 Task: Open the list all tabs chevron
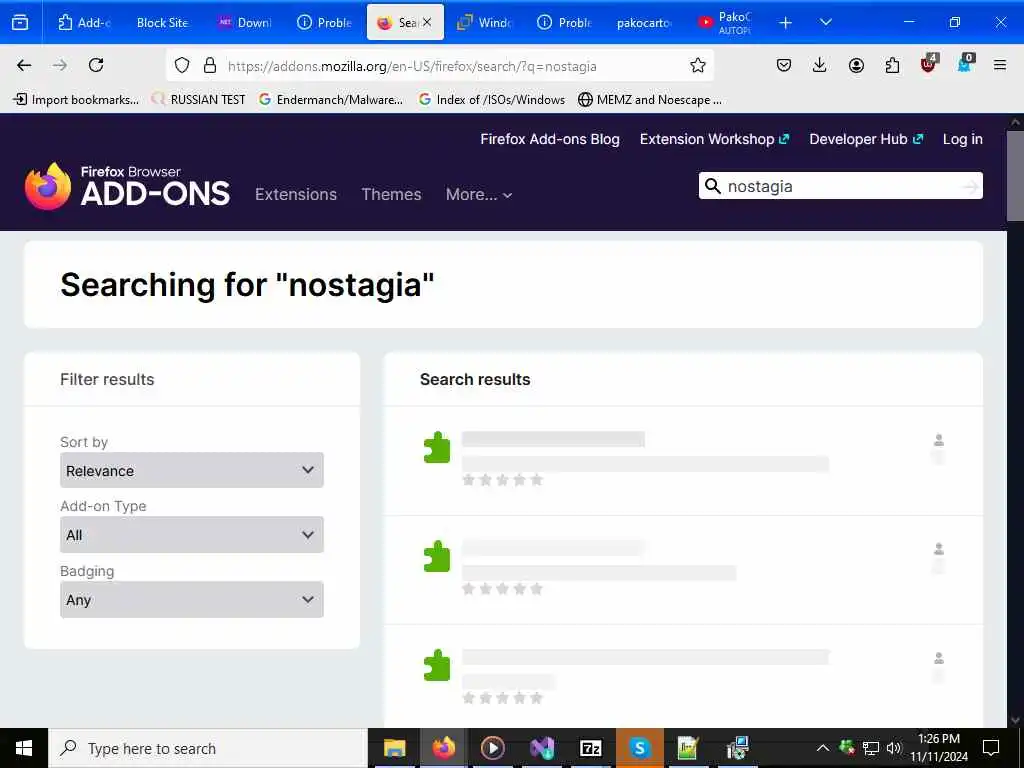[825, 22]
